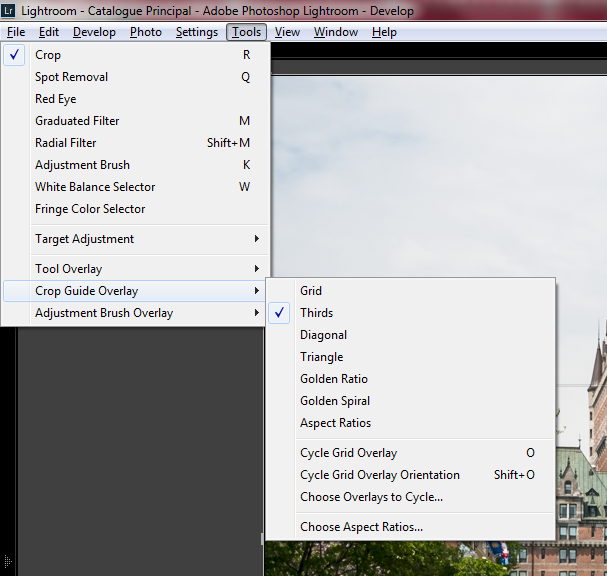
Task: Select the Fringe Color Selector
Action: 135,209
